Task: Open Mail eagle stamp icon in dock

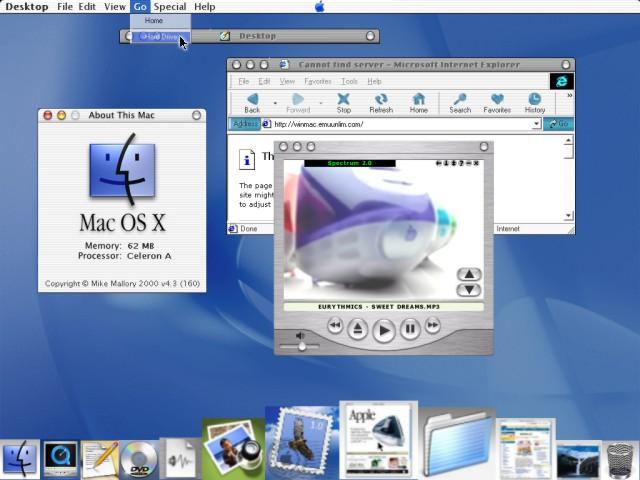Action: click(x=301, y=442)
